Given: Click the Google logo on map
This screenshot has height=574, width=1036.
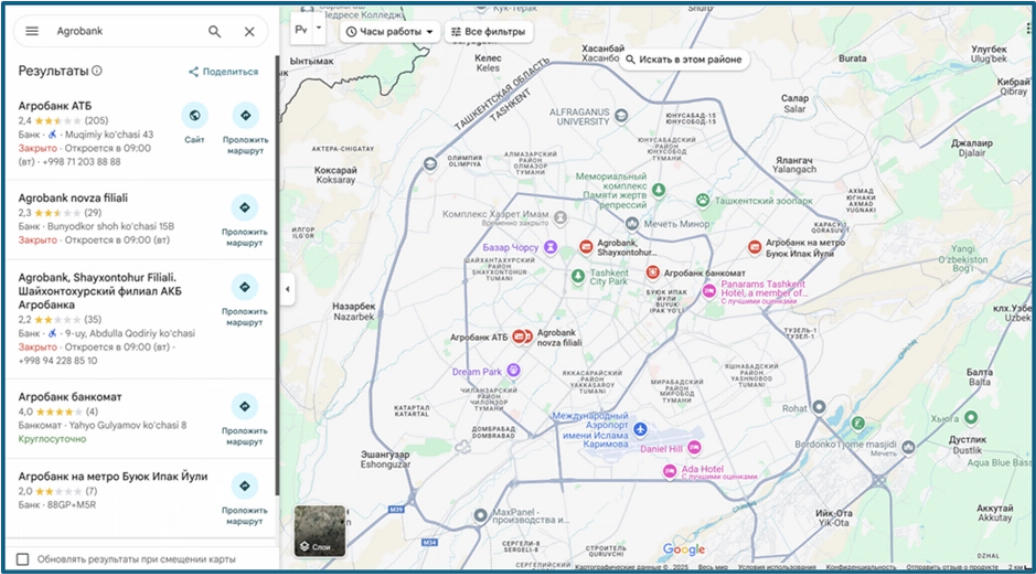Looking at the screenshot, I should click(684, 550).
